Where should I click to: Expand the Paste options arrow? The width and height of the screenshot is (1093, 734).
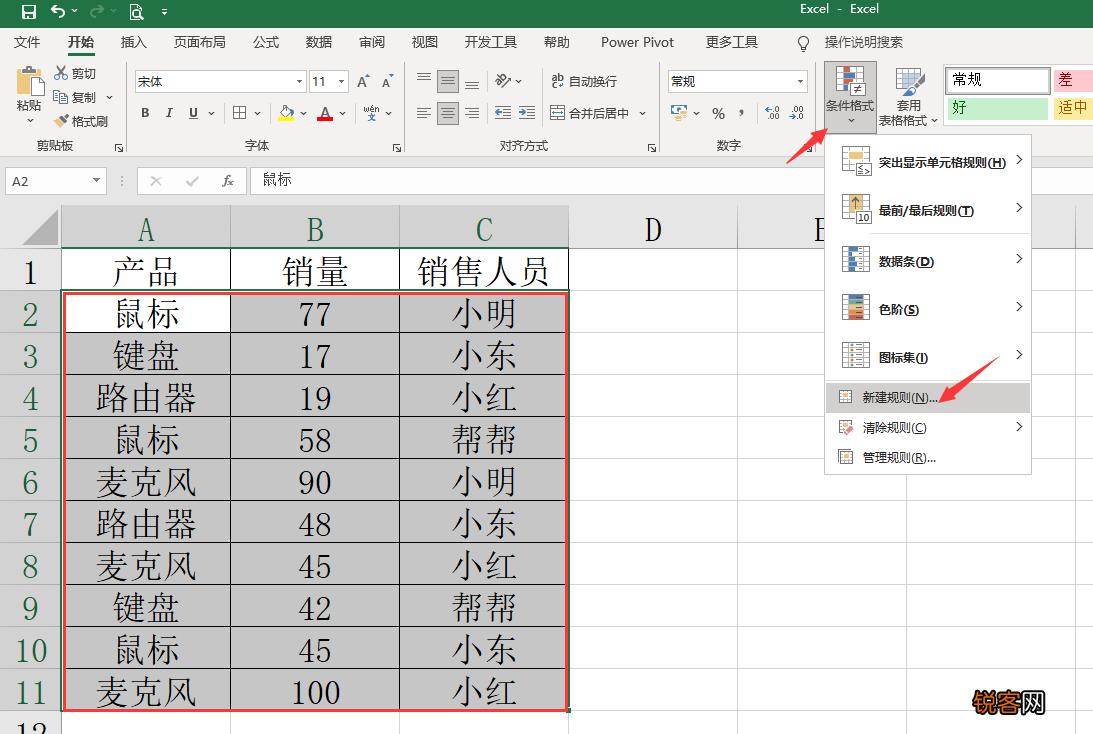[x=30, y=121]
